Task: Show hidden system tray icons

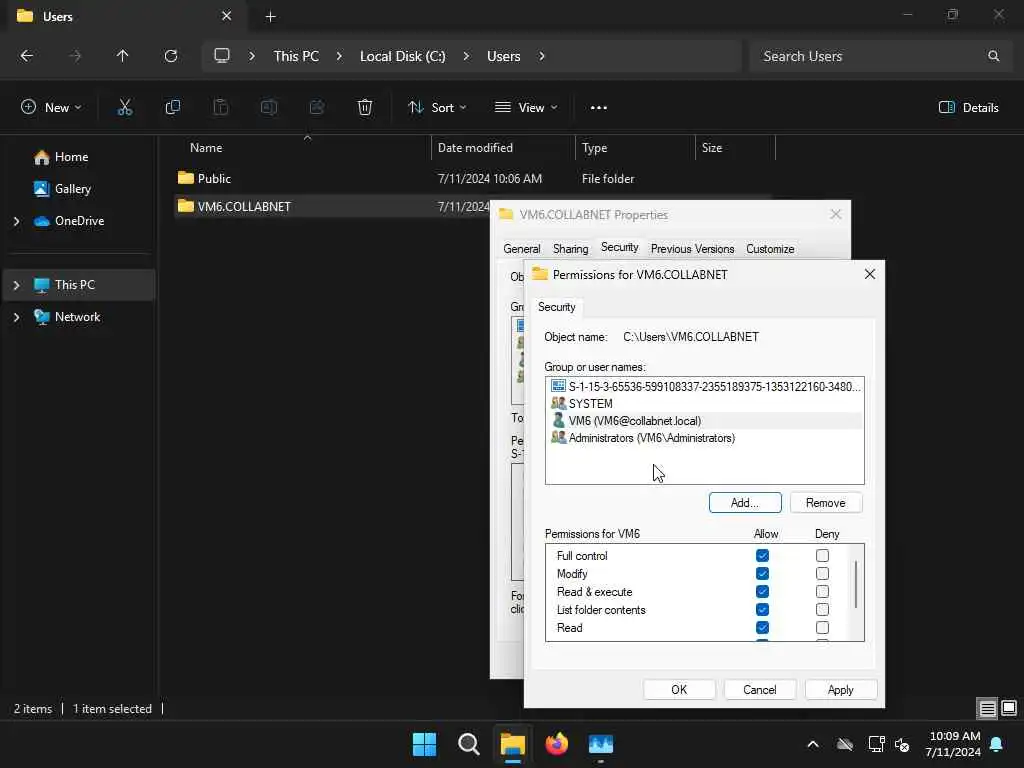Action: pos(813,744)
